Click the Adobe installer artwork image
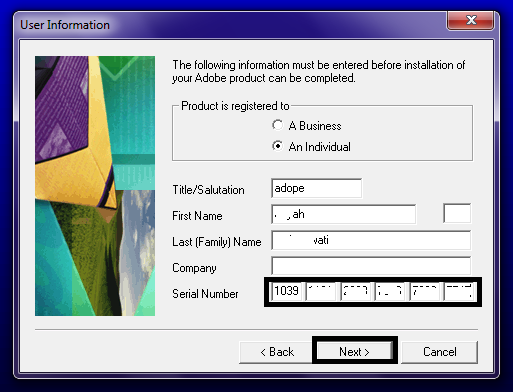Screen dimensions: 513x392 click(x=95, y=186)
